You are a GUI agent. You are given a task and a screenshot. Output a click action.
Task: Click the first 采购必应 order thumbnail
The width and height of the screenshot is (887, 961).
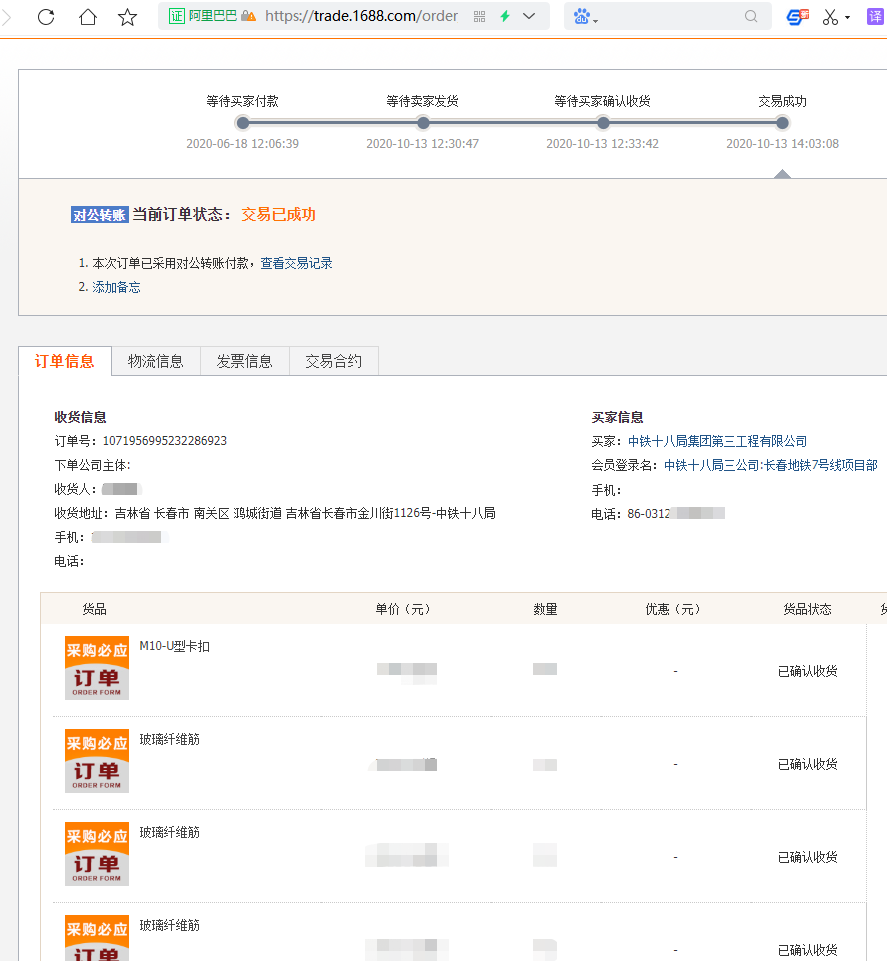[x=96, y=667]
